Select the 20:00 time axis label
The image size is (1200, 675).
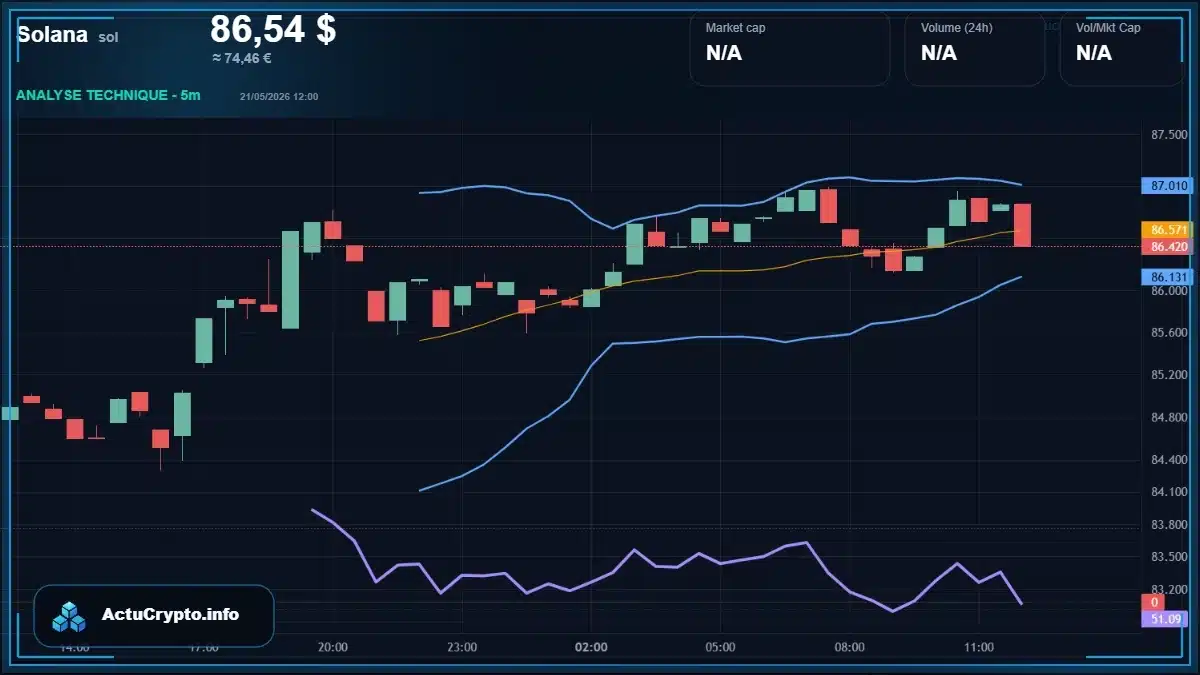333,648
